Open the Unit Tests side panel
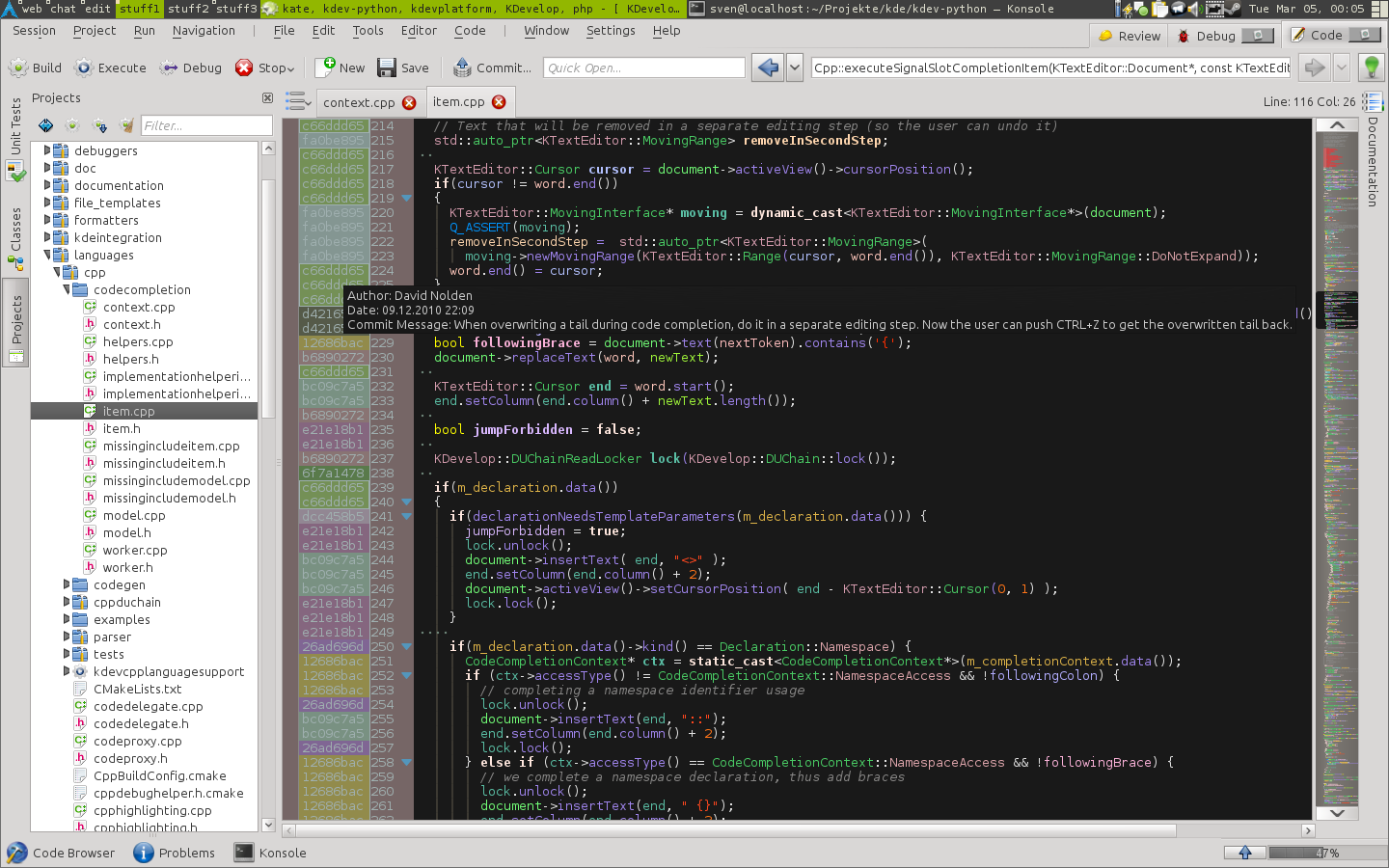 [x=15, y=138]
